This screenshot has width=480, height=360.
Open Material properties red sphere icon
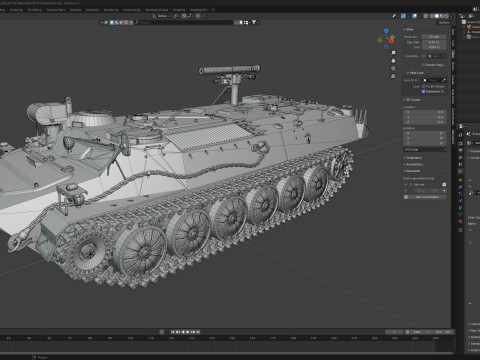[x=461, y=221]
